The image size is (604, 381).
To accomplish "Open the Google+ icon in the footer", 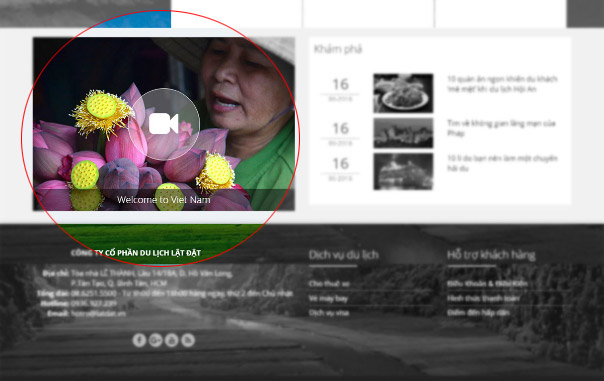I will (x=155, y=340).
